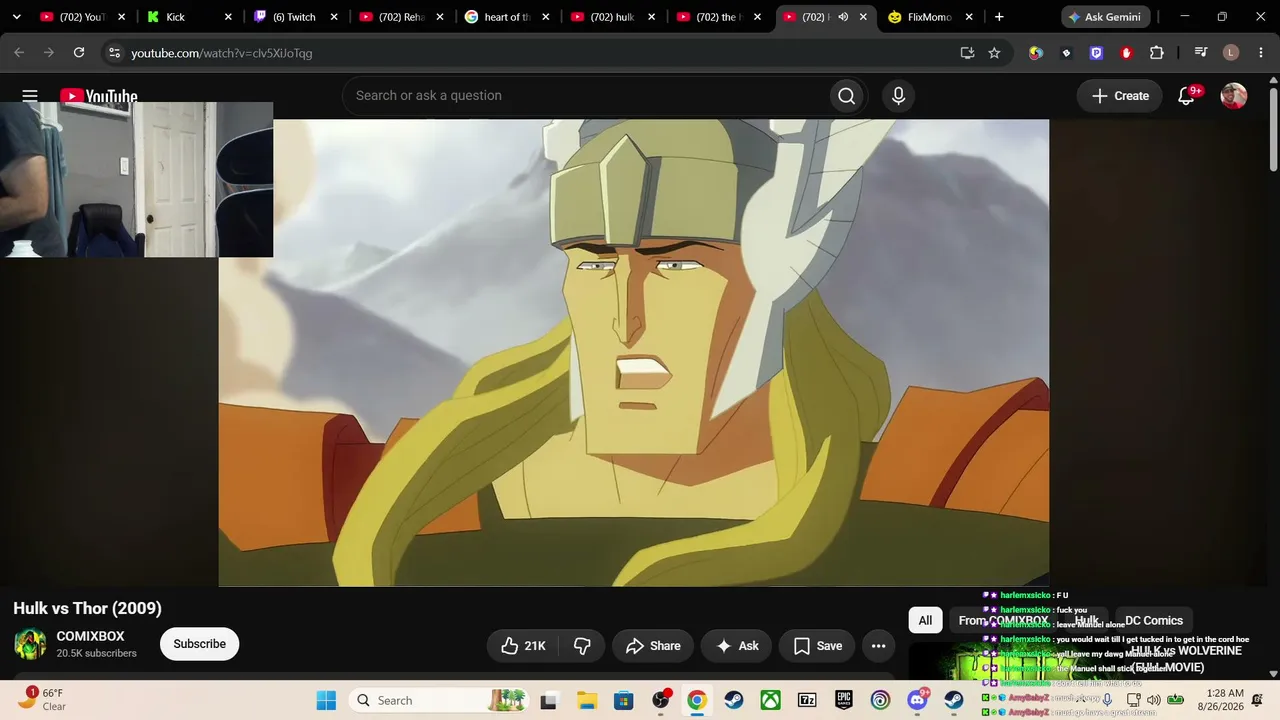Click the Create button
This screenshot has height=720, width=1280.
1120,96
